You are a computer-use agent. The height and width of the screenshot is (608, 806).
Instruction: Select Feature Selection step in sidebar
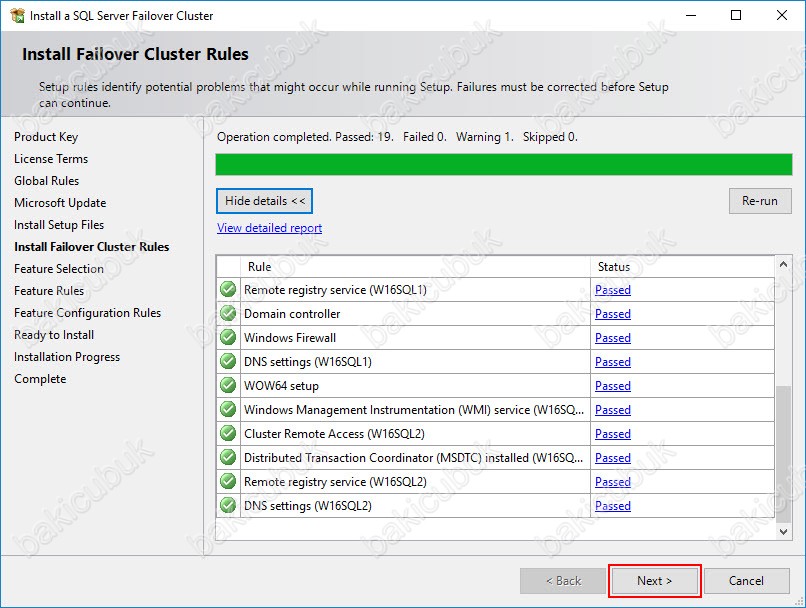[59, 269]
